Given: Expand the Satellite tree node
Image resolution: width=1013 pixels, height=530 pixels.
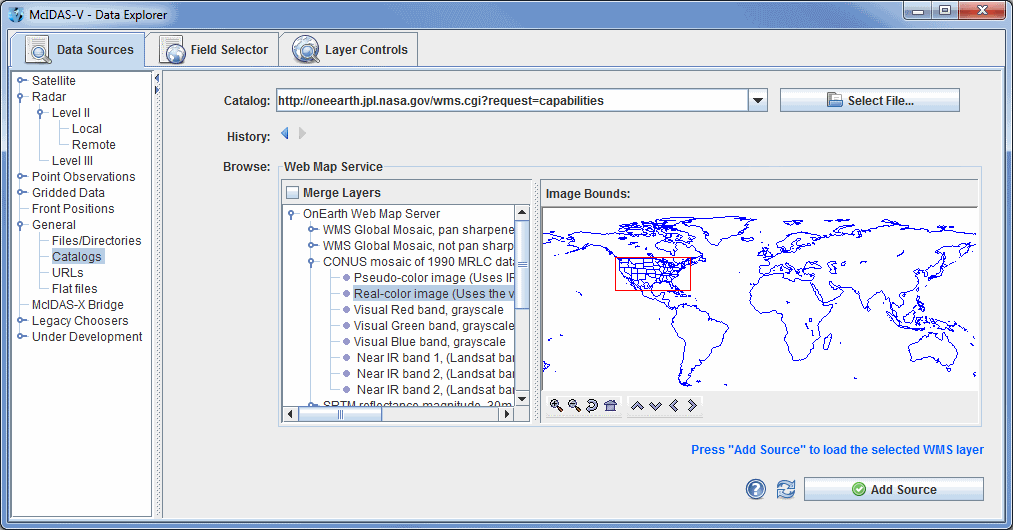Looking at the screenshot, I should coord(21,81).
